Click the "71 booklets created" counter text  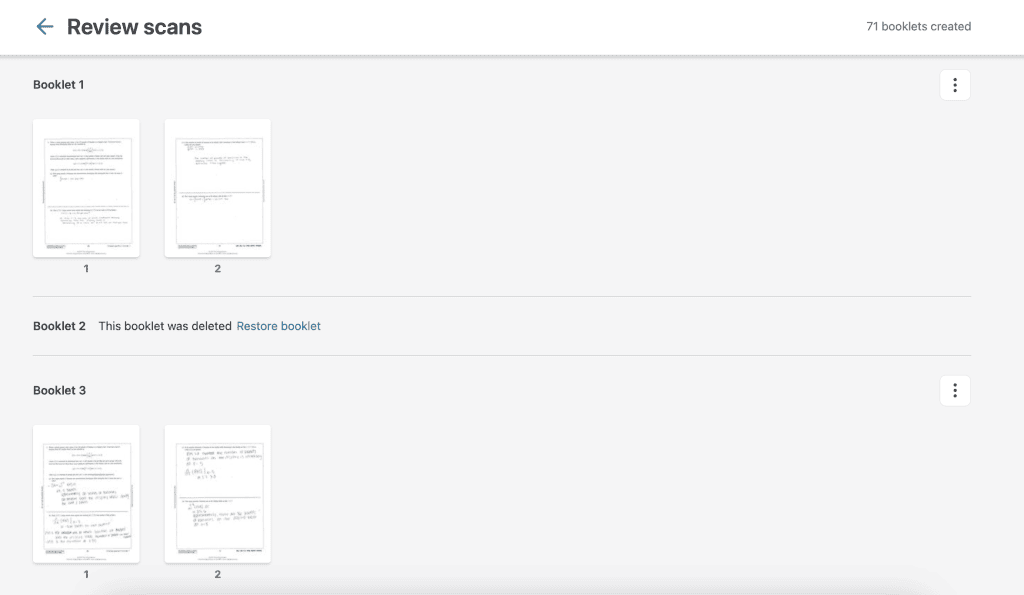pos(918,27)
